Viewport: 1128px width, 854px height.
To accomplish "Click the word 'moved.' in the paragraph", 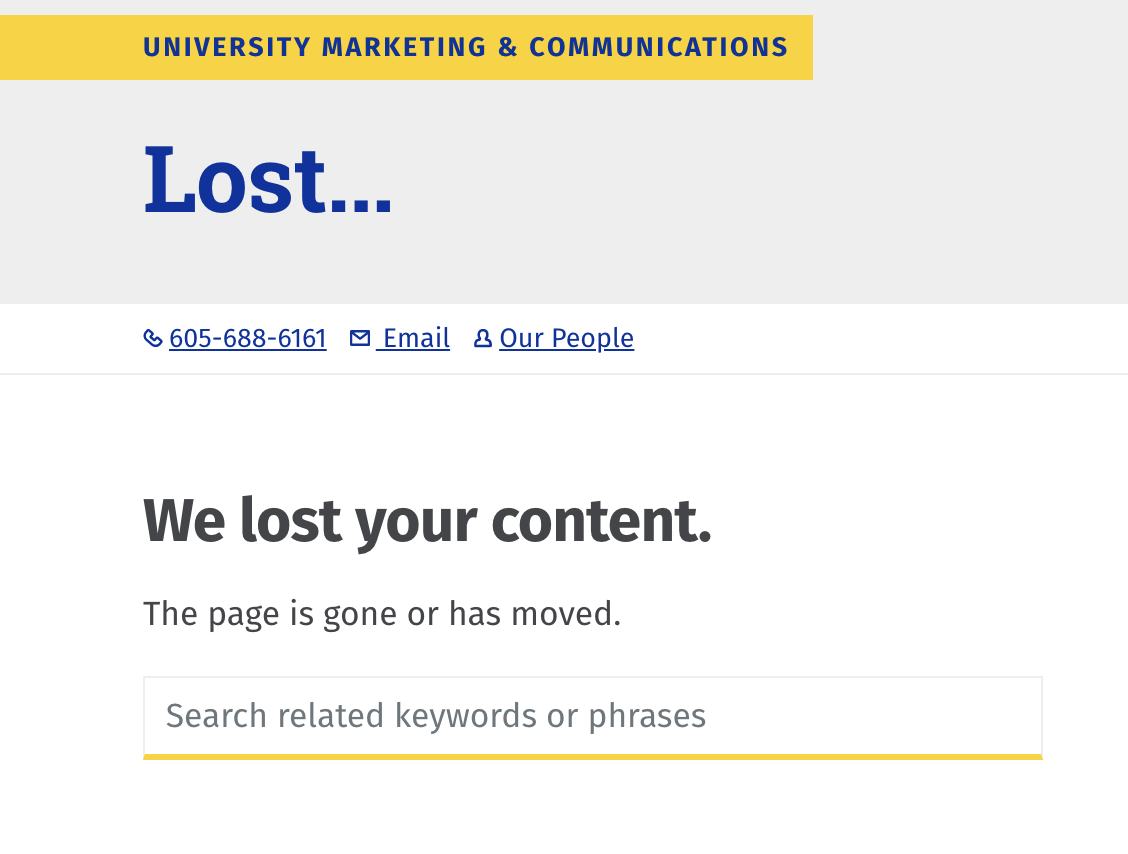I will click(566, 614).
